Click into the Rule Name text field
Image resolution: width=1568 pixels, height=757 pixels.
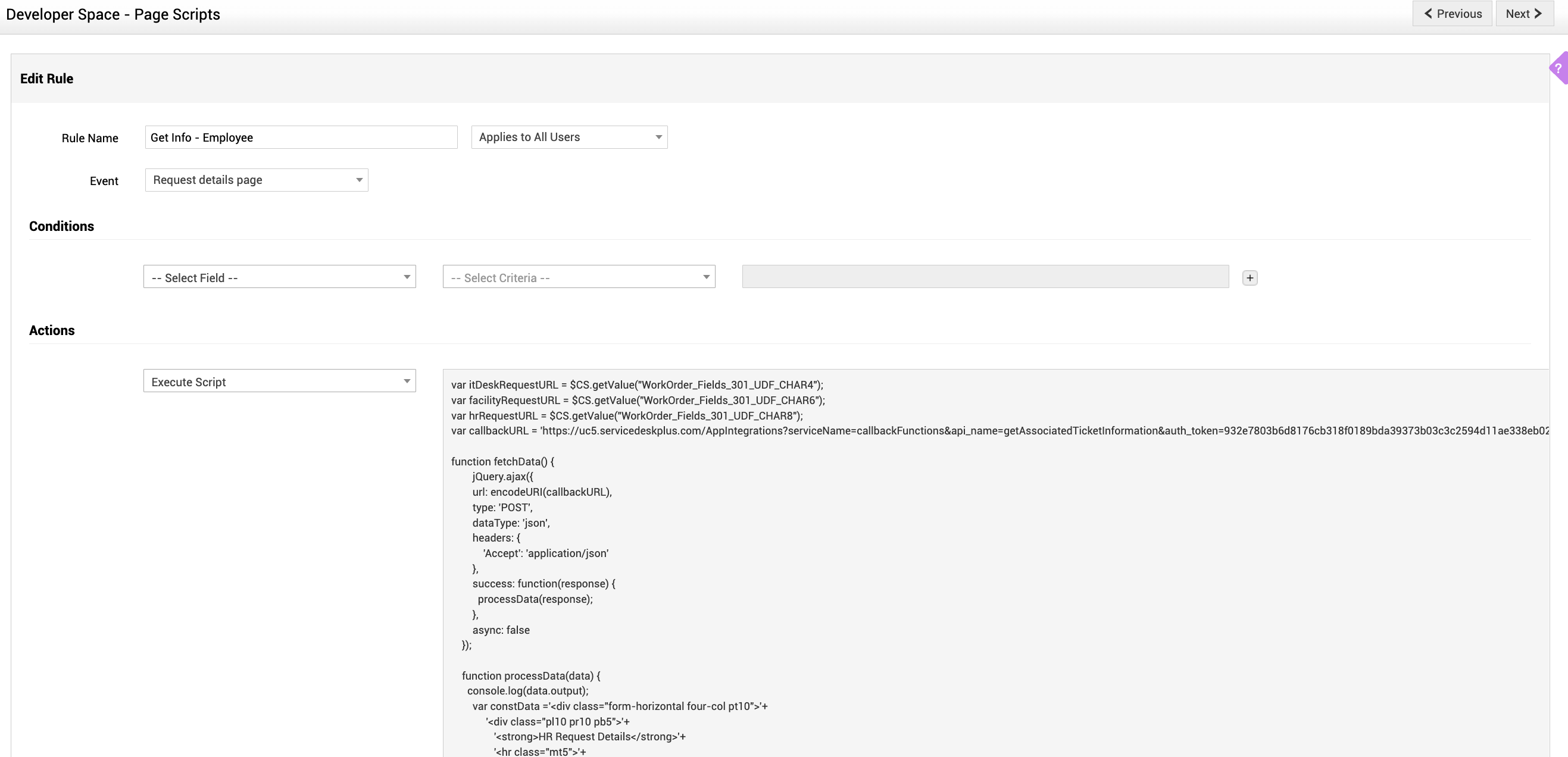pos(301,137)
